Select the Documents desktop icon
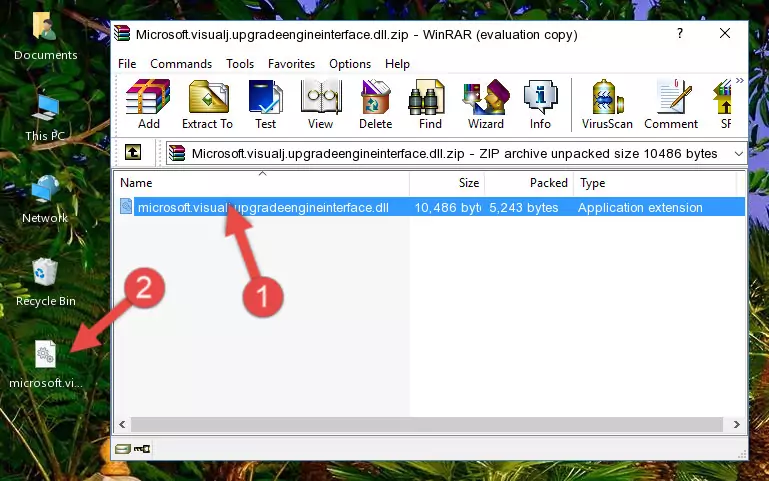The height and width of the screenshot is (481, 769). pyautogui.click(x=46, y=37)
